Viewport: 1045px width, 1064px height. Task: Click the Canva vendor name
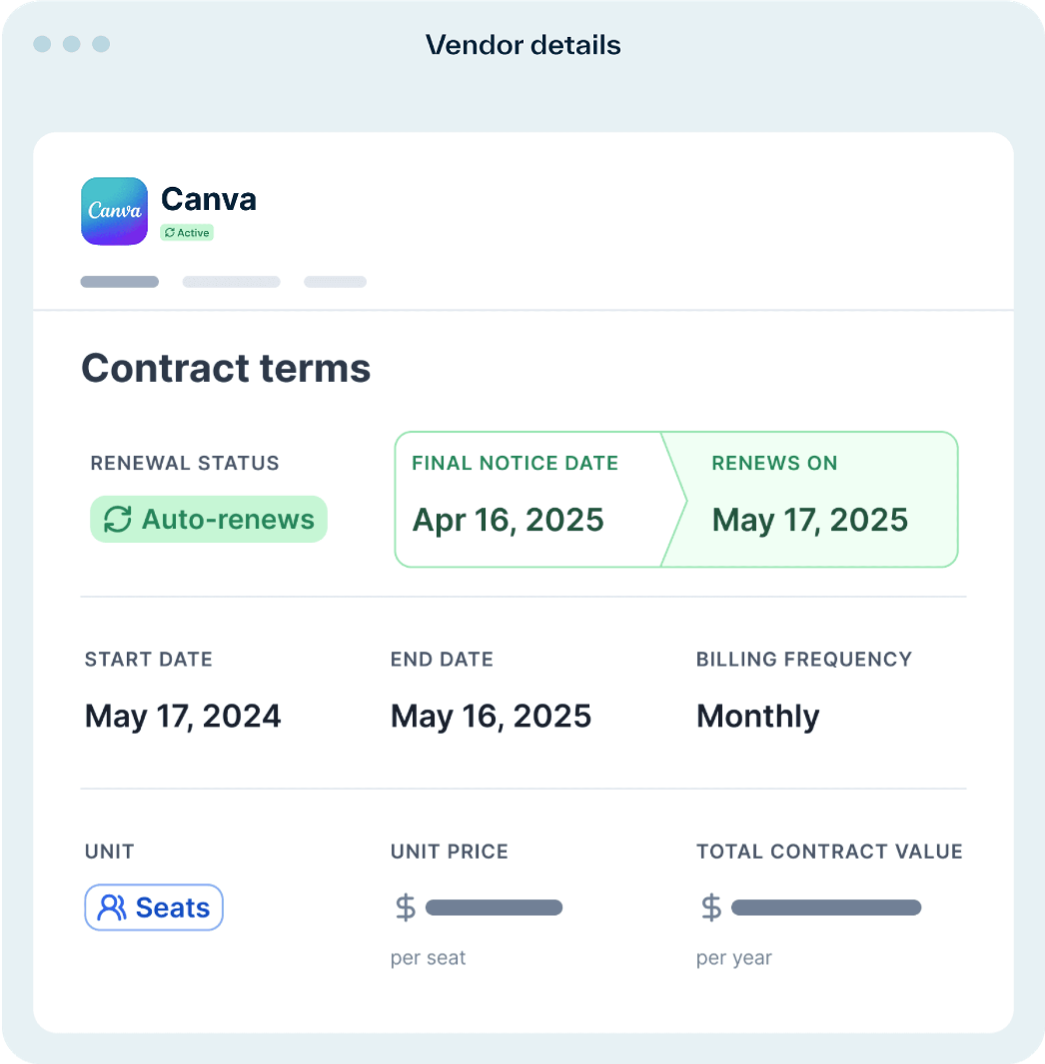pyautogui.click(x=209, y=199)
